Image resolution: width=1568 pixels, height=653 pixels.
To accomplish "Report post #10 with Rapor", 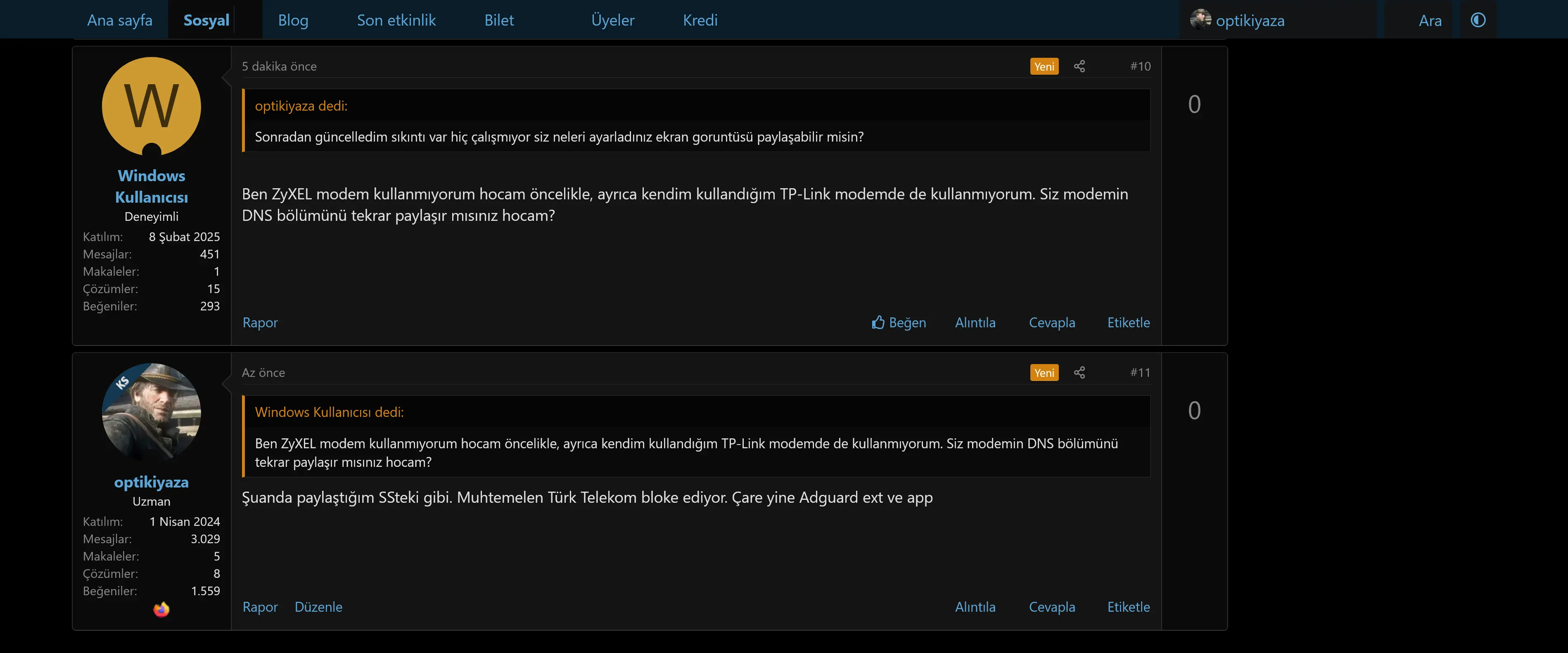I will 260,322.
